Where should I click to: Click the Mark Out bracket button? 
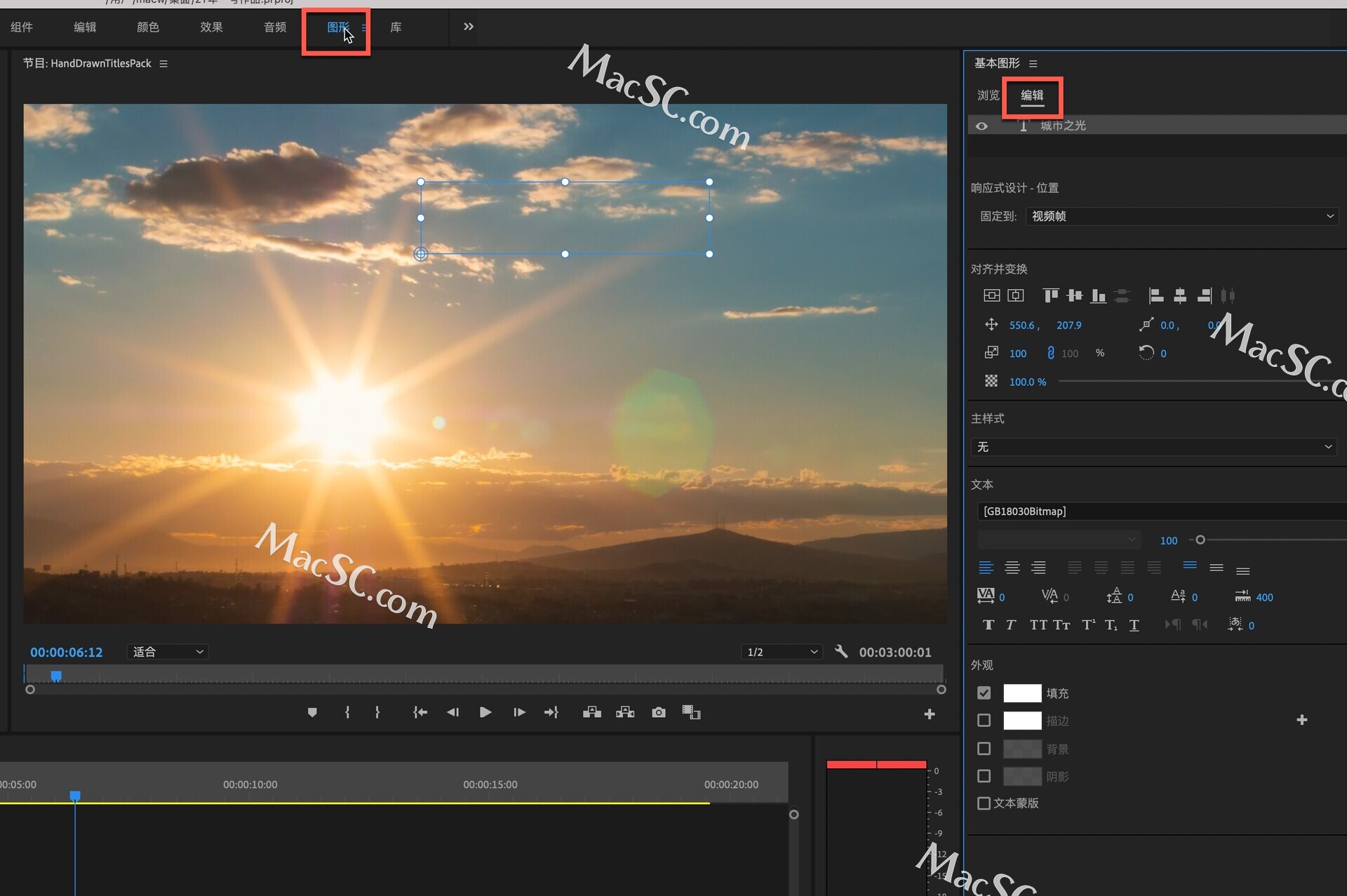(377, 712)
